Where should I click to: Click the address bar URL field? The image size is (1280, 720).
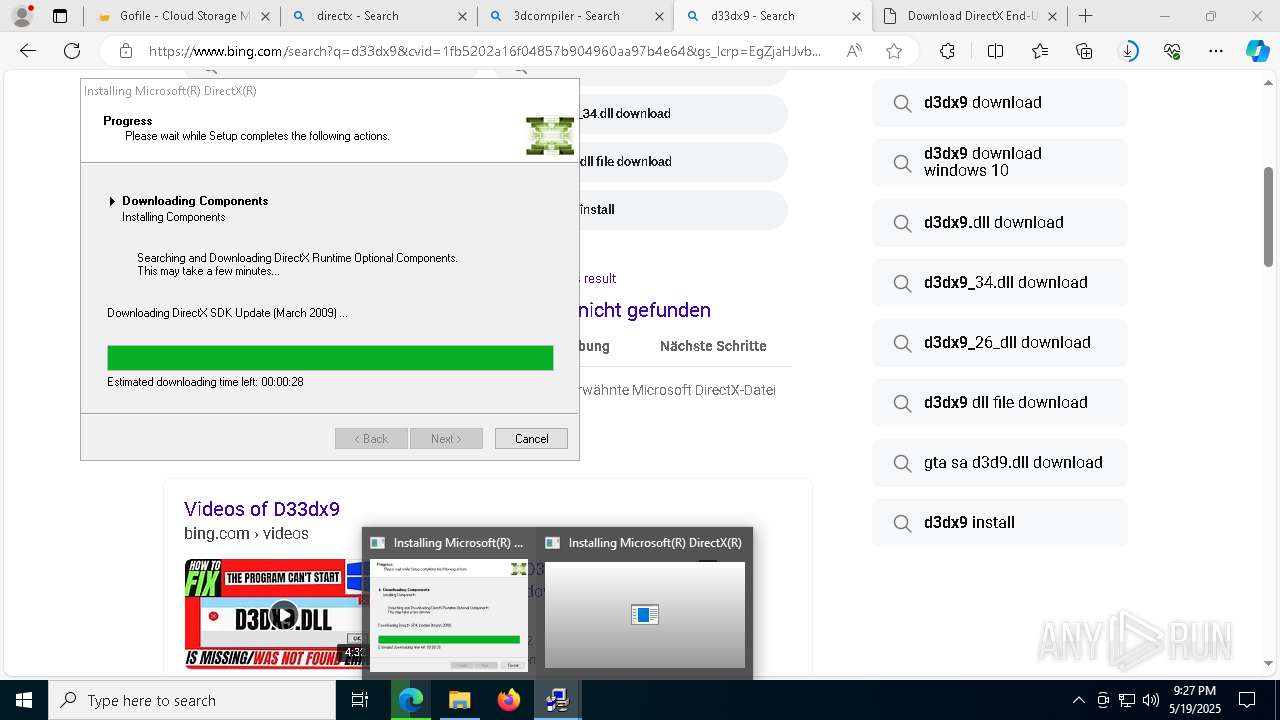click(485, 51)
